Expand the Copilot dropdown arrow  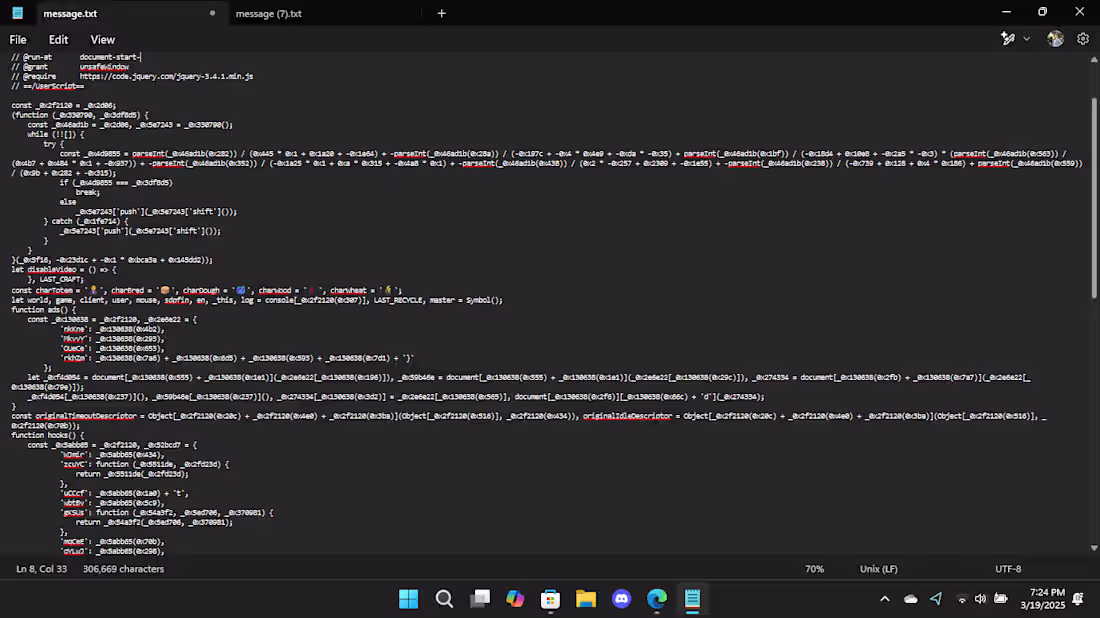1026,39
